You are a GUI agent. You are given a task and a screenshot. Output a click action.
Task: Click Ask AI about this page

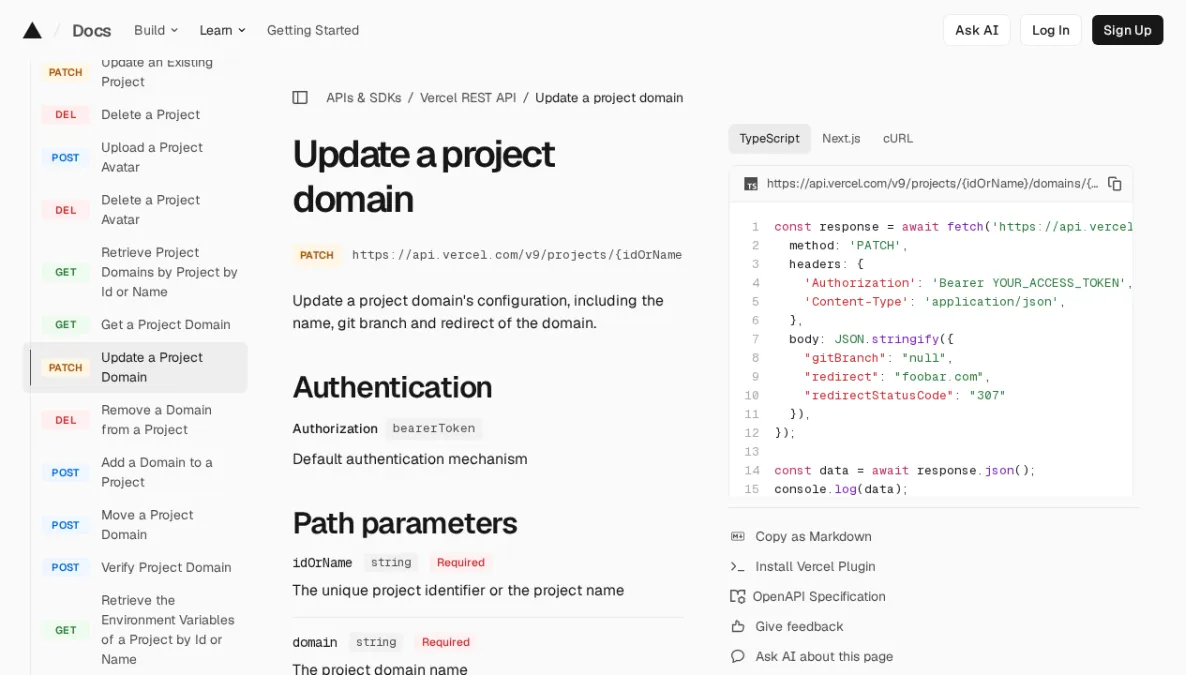click(x=824, y=657)
